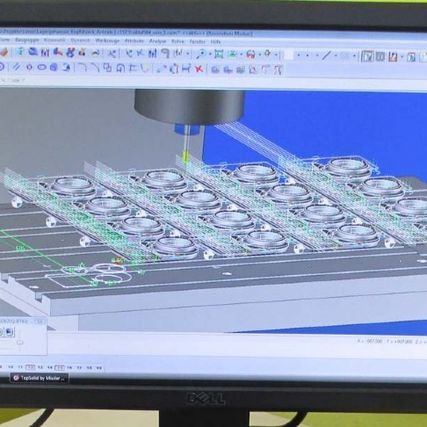
Task: Click the play button in small panel
Action: point(9,332)
